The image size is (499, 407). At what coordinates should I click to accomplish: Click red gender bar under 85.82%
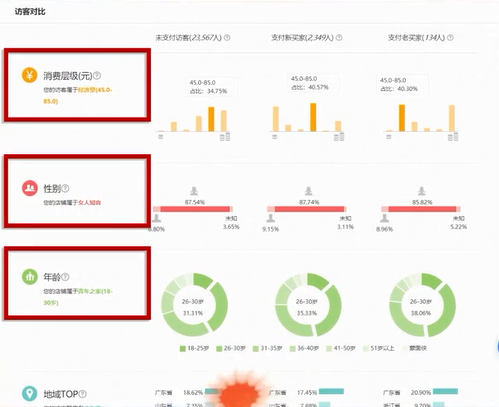click(422, 209)
